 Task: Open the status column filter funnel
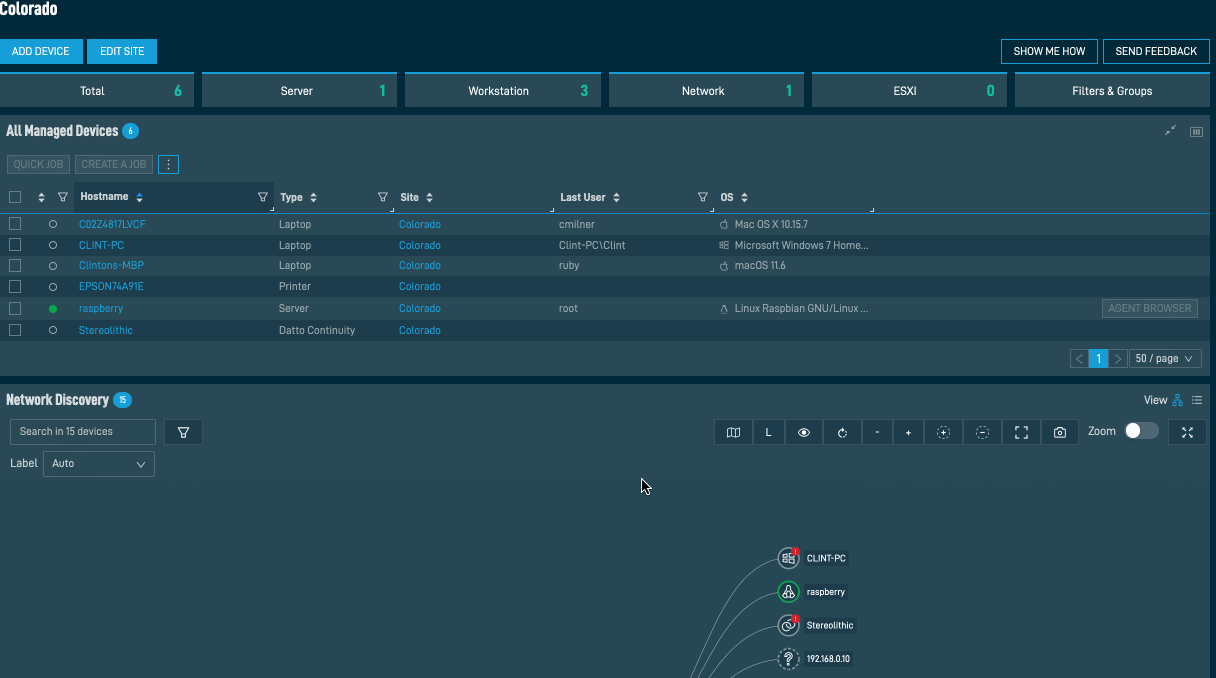coord(62,197)
